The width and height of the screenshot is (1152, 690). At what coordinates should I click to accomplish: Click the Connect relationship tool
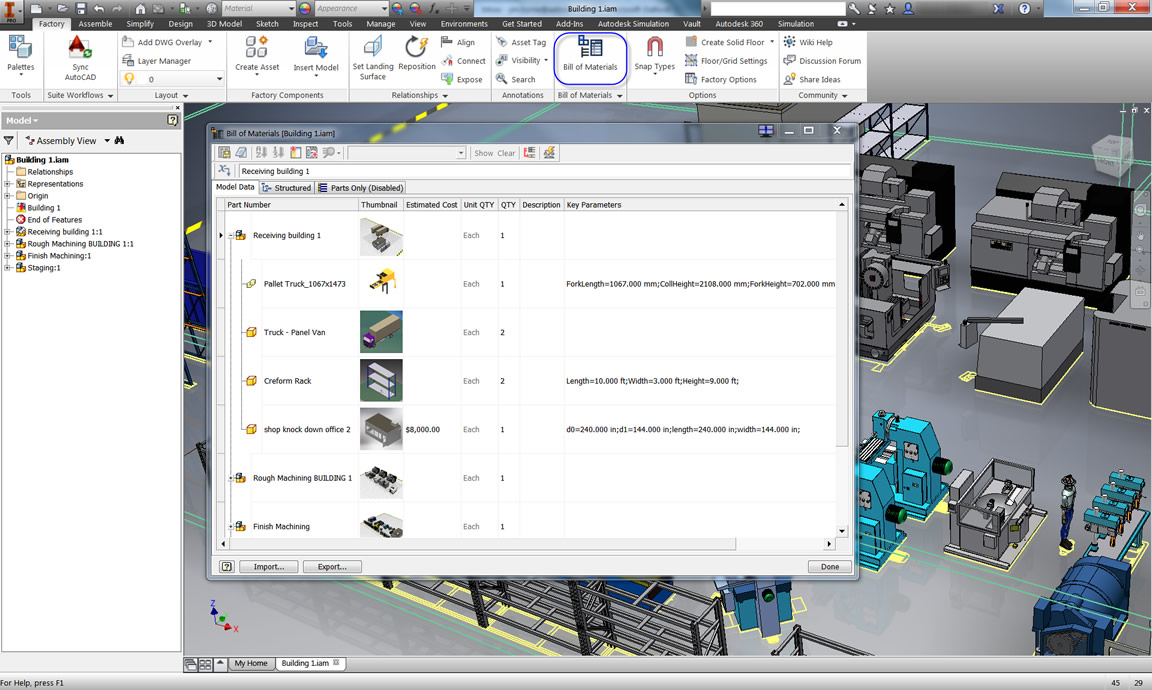pos(464,61)
